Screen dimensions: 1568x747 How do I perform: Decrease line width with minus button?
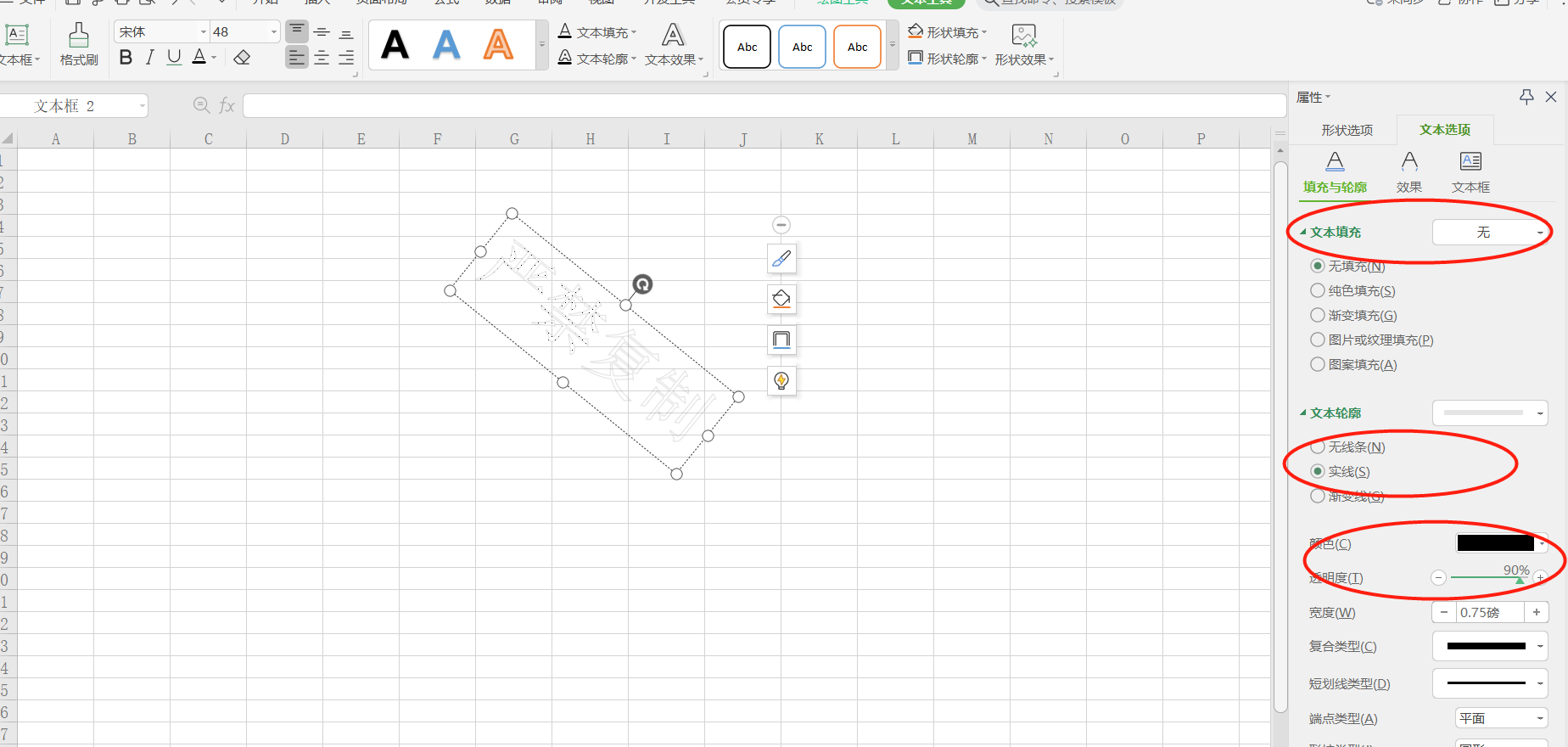[1444, 612]
